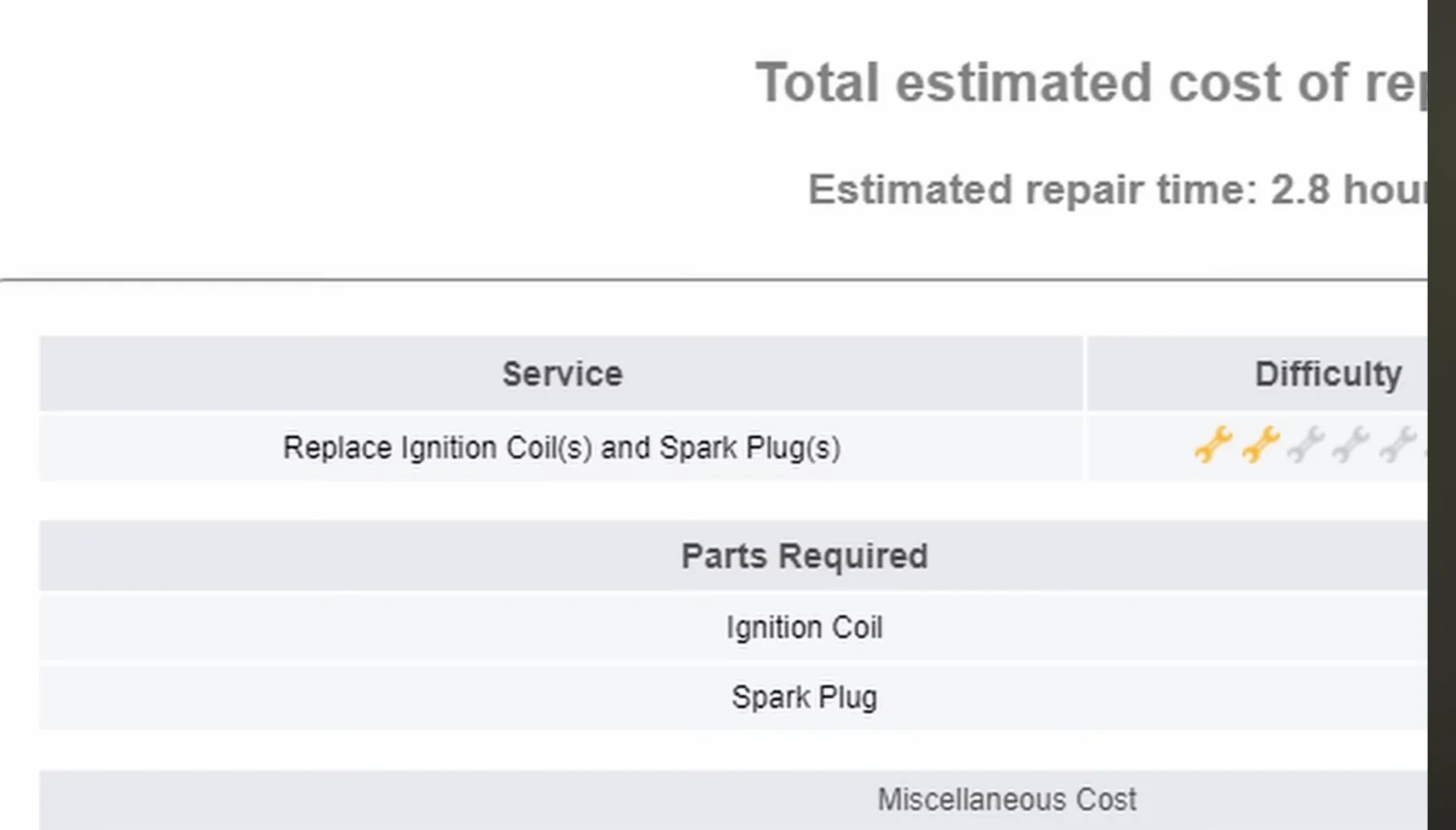Image resolution: width=1456 pixels, height=830 pixels.
Task: Click the first gold wrench difficulty icon
Action: point(1213,446)
